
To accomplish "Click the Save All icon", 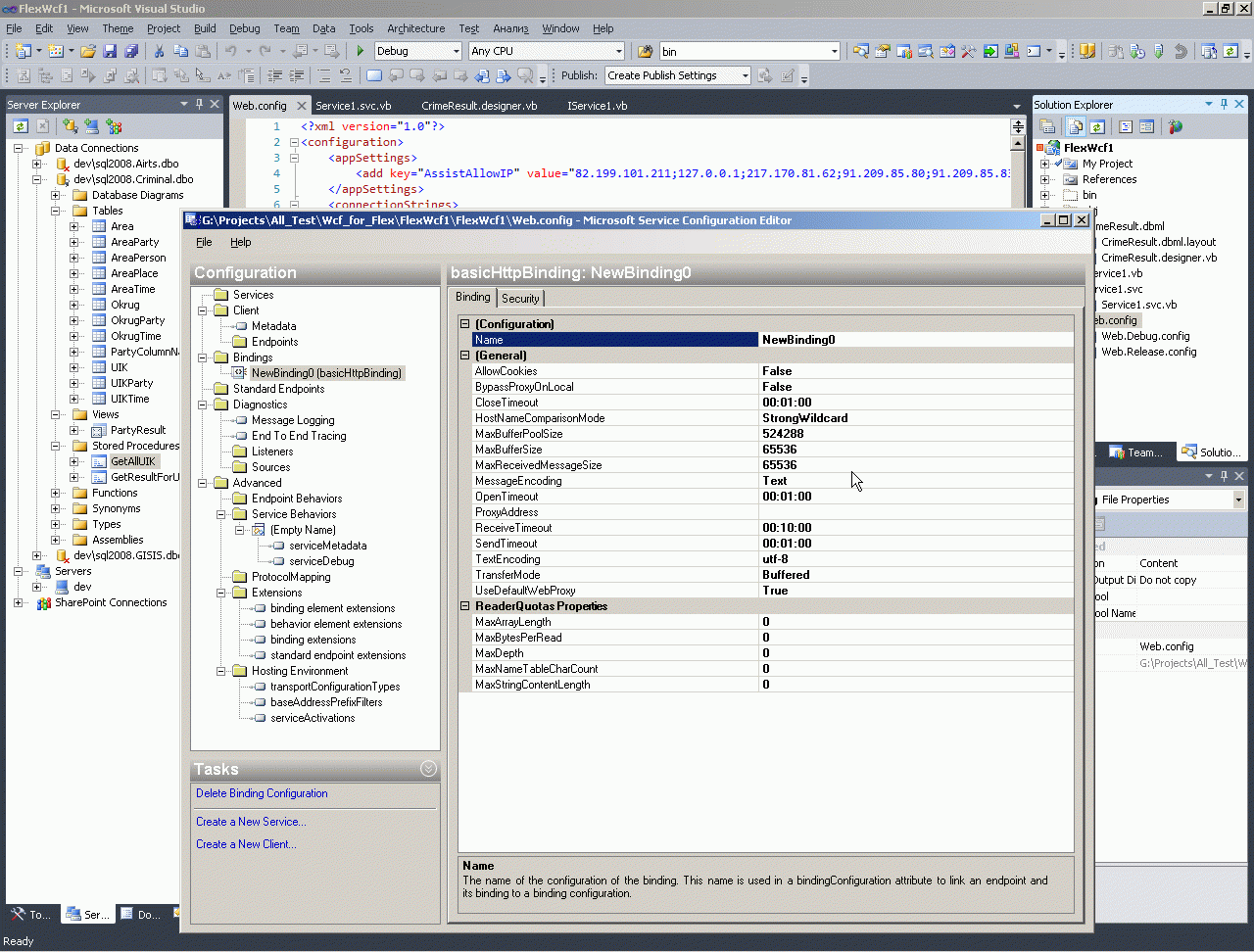I will coord(131,51).
